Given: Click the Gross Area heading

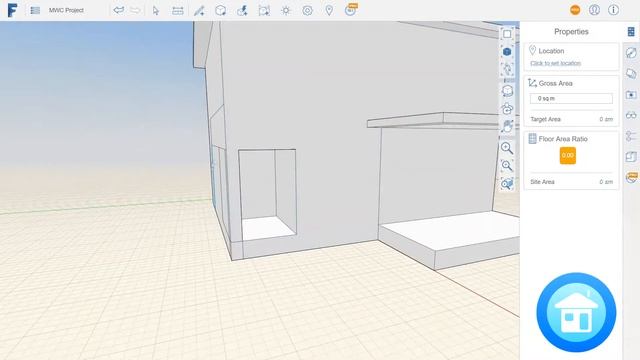Looking at the screenshot, I should [555, 83].
